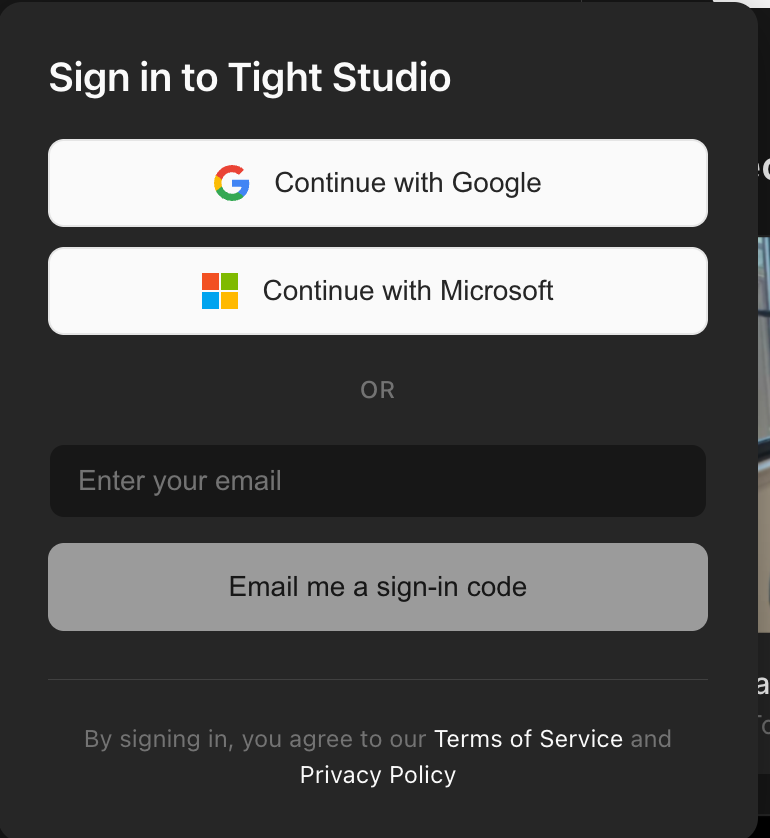
Task: Click the placeholder text in the email box
Action: pyautogui.click(x=180, y=481)
